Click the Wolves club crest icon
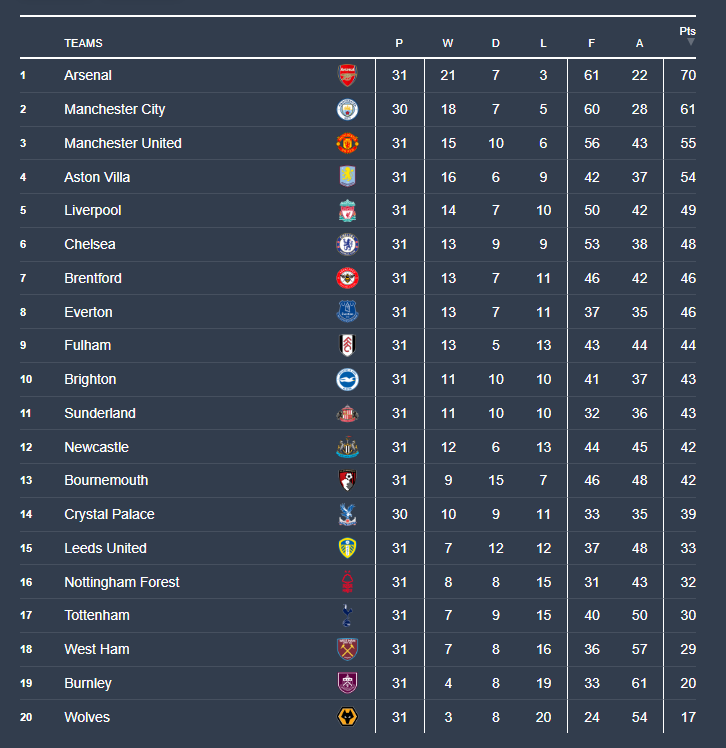The width and height of the screenshot is (726, 748). (347, 717)
